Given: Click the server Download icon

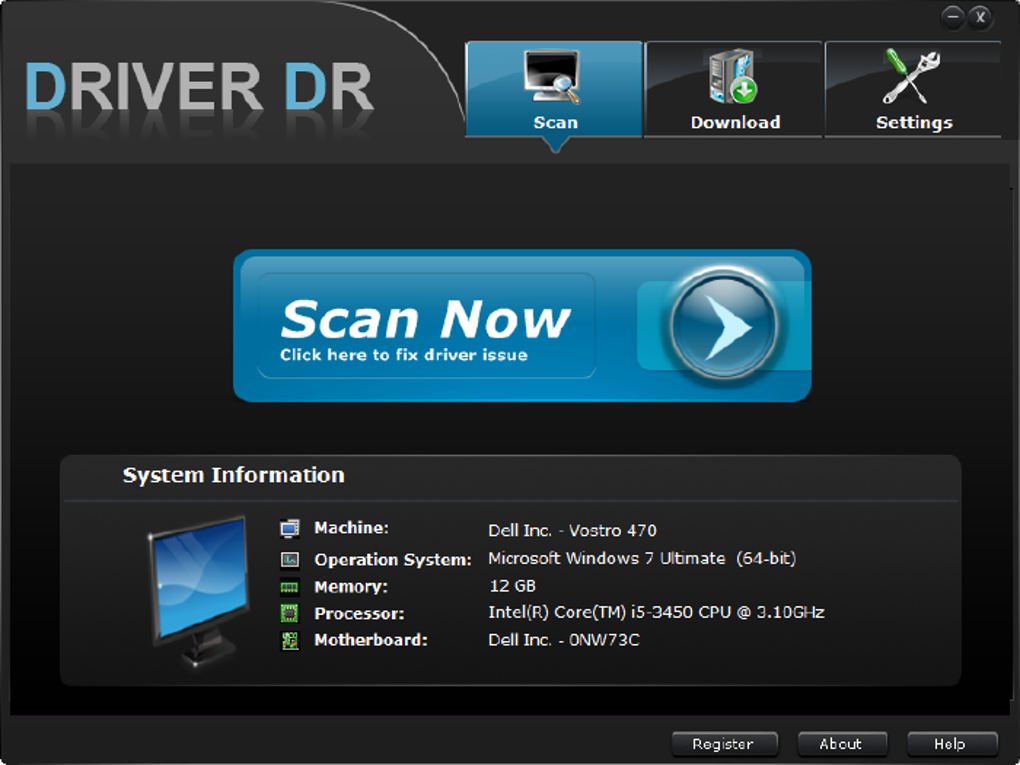Looking at the screenshot, I should pyautogui.click(x=733, y=76).
